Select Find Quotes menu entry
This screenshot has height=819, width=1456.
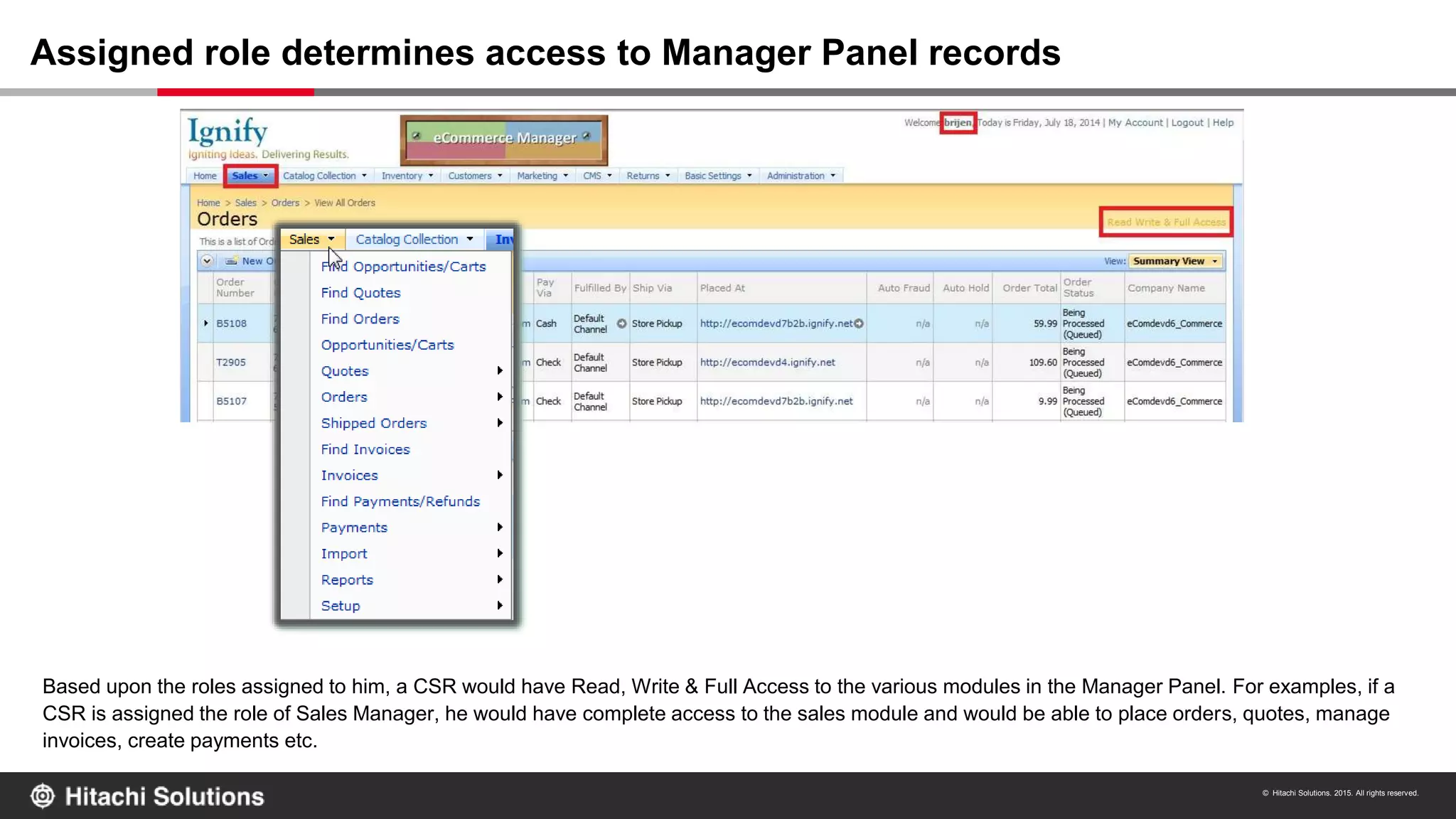pyautogui.click(x=360, y=293)
